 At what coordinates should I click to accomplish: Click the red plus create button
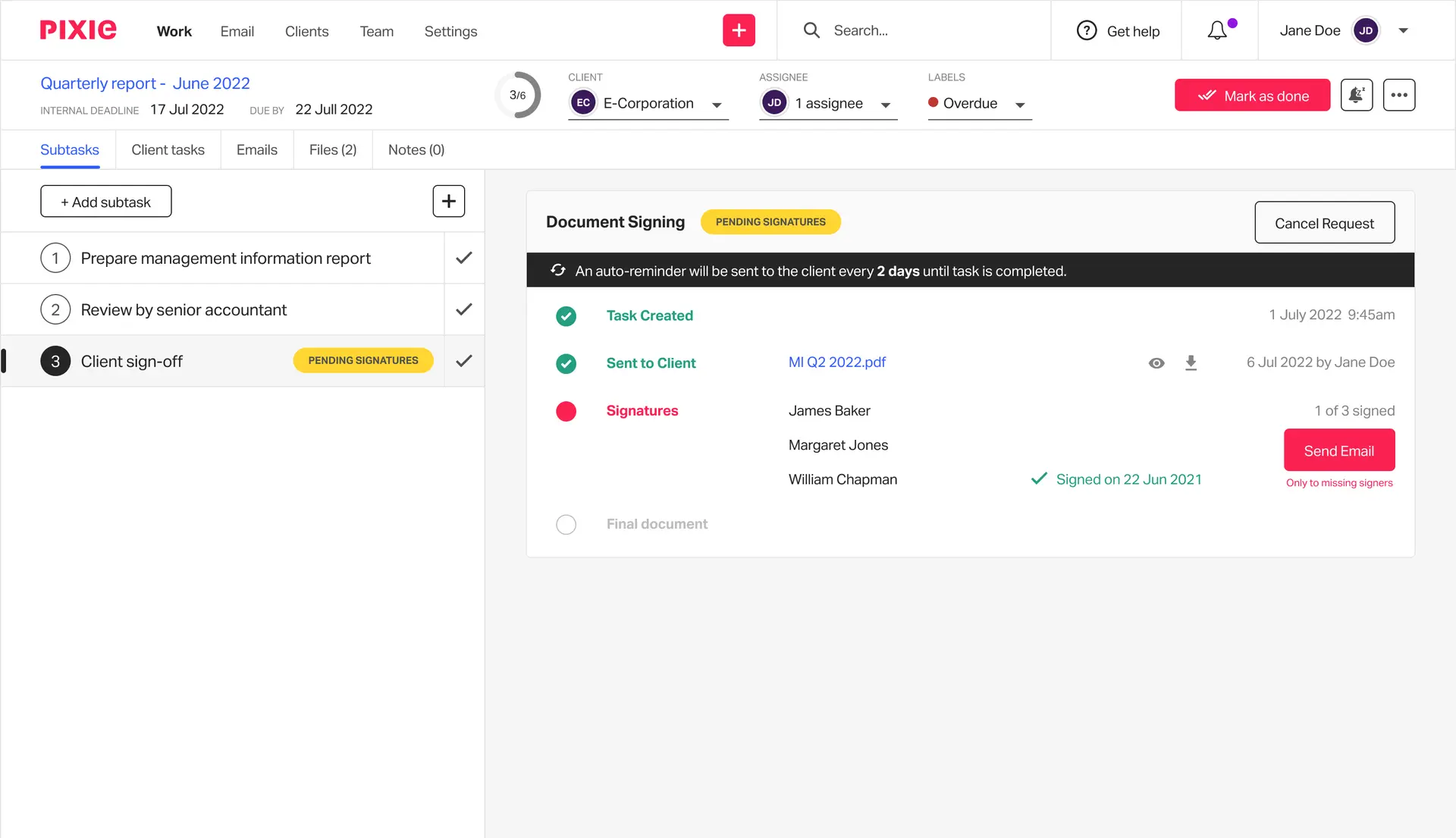click(x=739, y=30)
